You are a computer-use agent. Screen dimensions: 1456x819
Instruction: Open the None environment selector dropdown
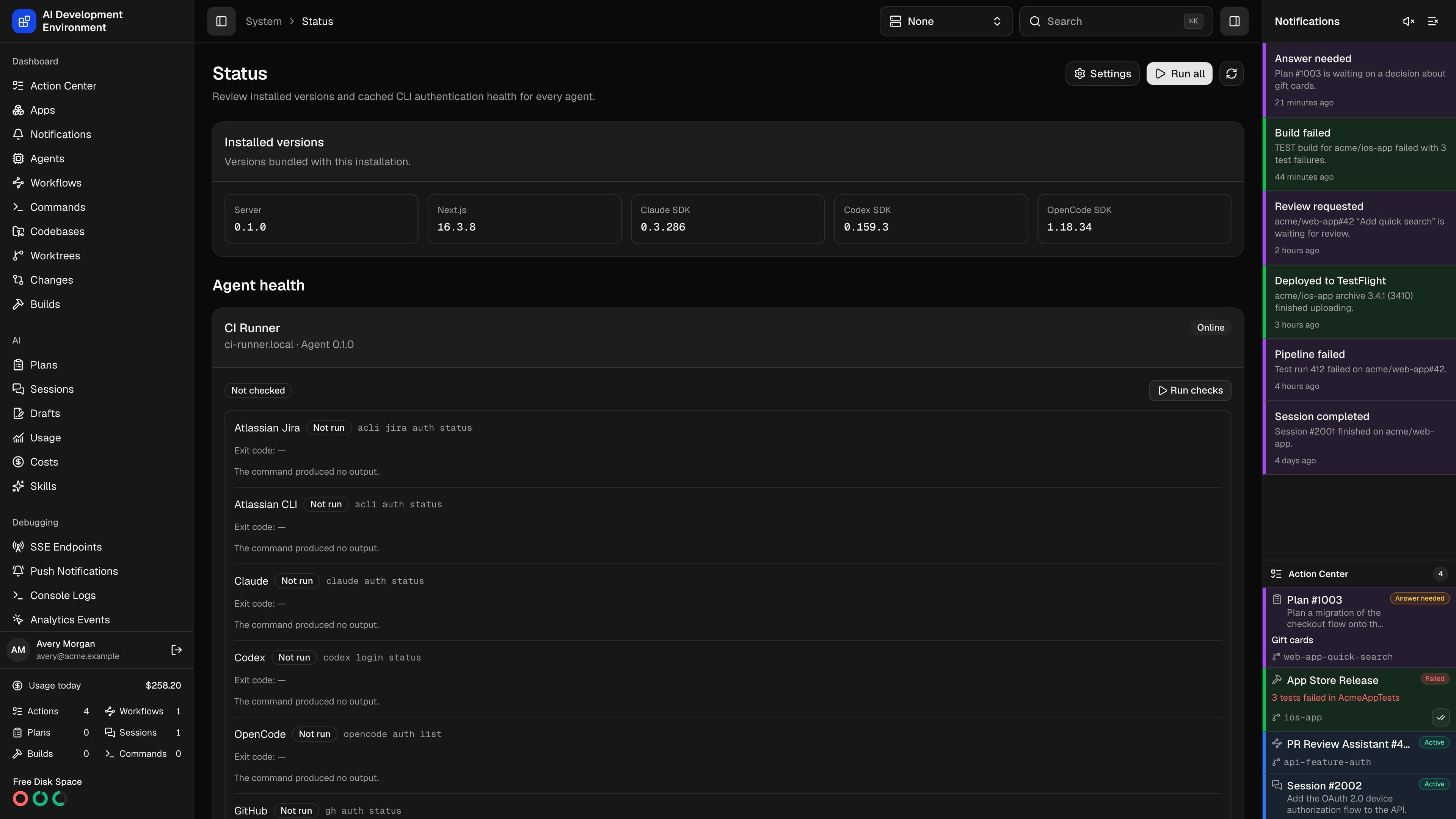(946, 22)
